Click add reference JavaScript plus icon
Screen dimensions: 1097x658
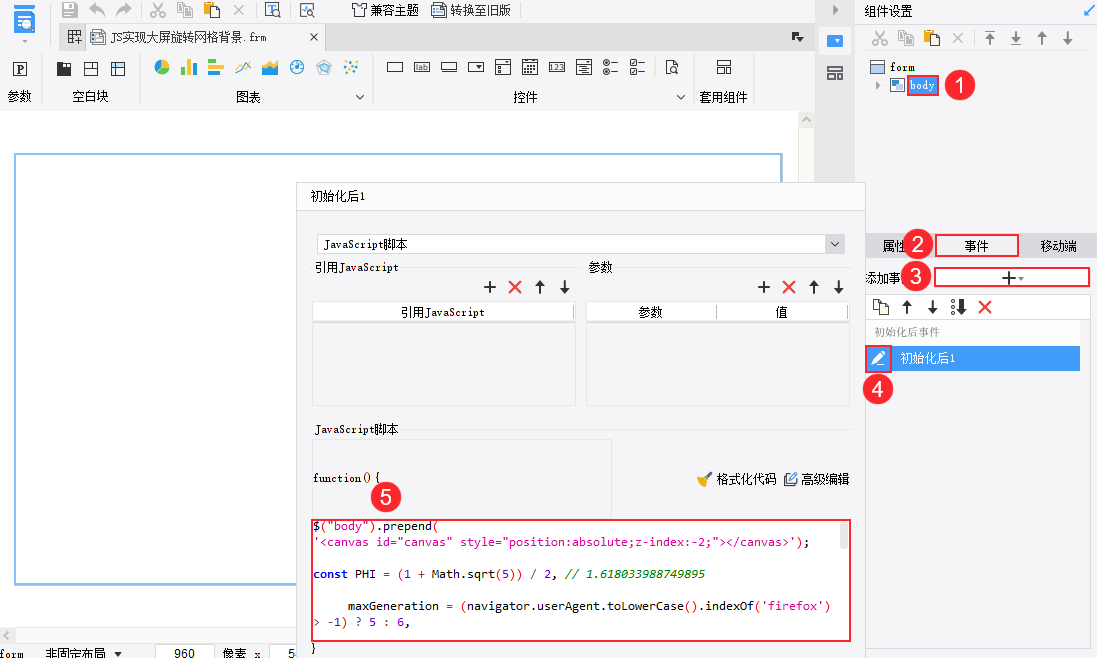point(490,287)
